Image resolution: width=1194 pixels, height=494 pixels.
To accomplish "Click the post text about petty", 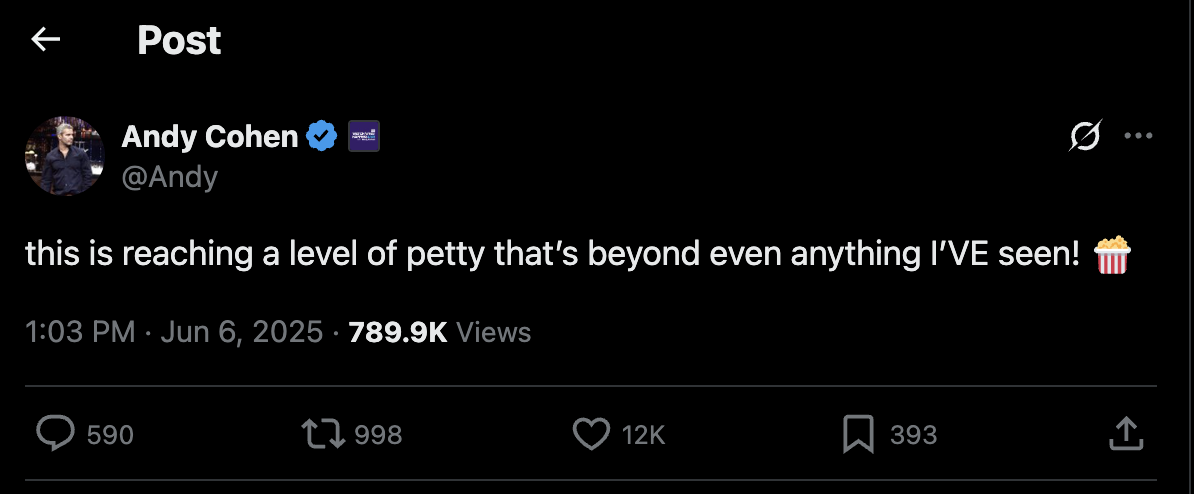I will tap(552, 255).
